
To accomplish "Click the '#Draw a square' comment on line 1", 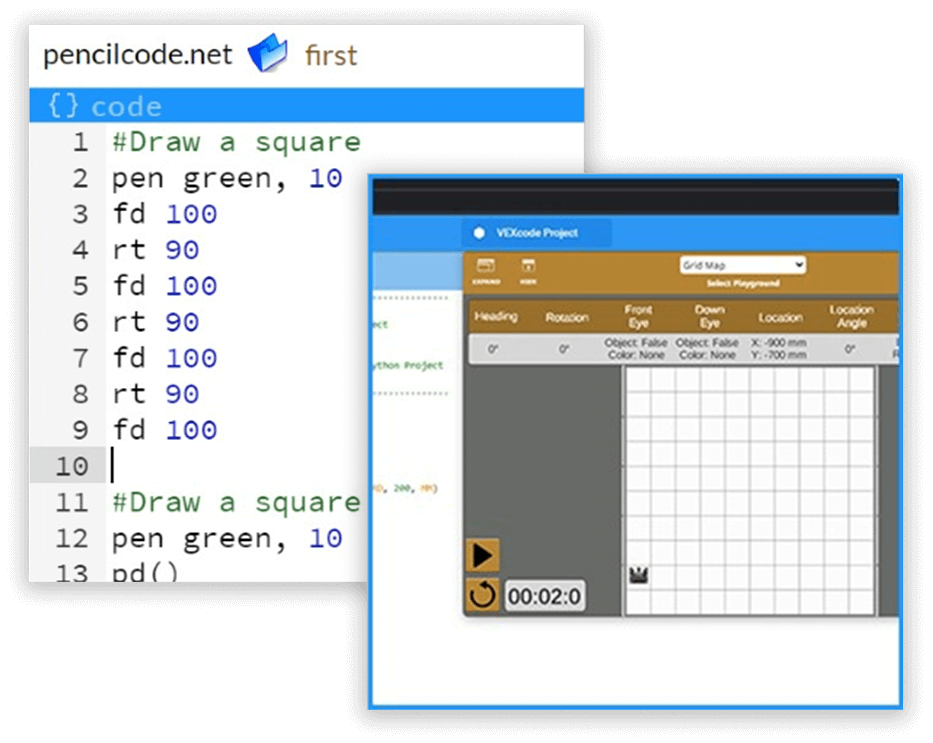I will click(x=236, y=142).
